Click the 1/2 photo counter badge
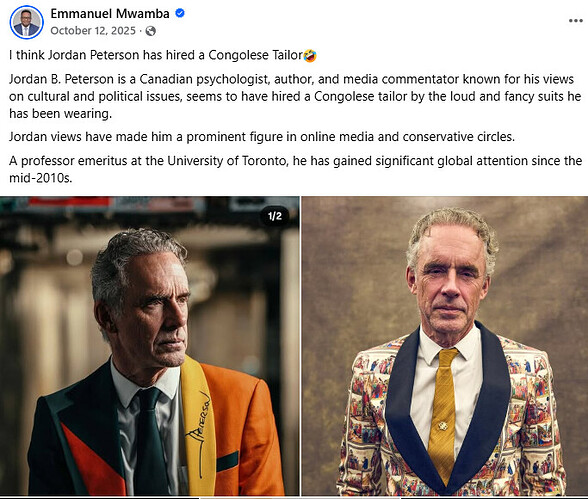The image size is (588, 499). click(274, 216)
